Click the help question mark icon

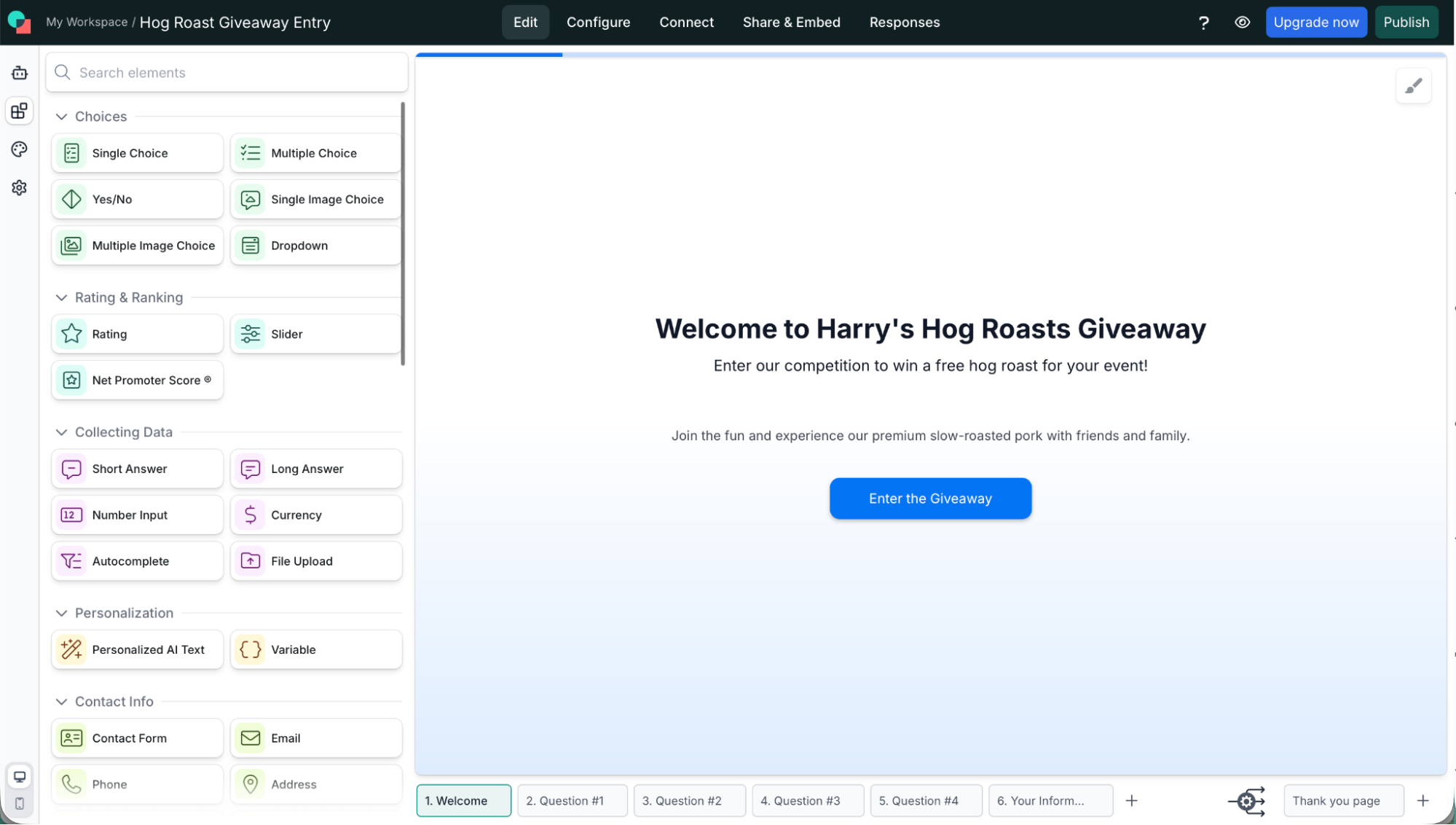pyautogui.click(x=1203, y=23)
